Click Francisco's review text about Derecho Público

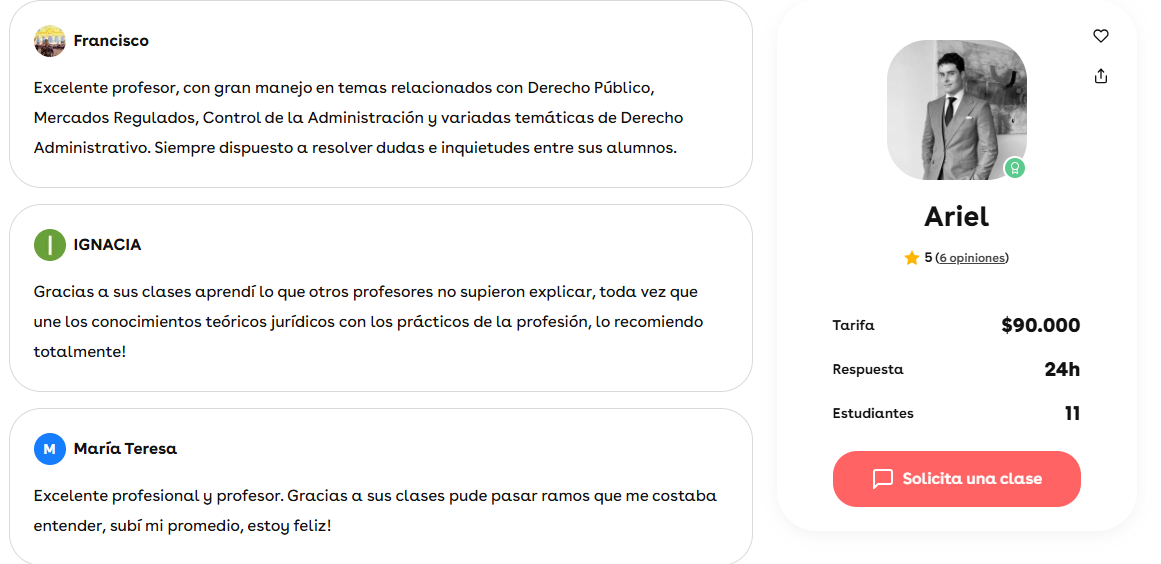[x=355, y=118]
